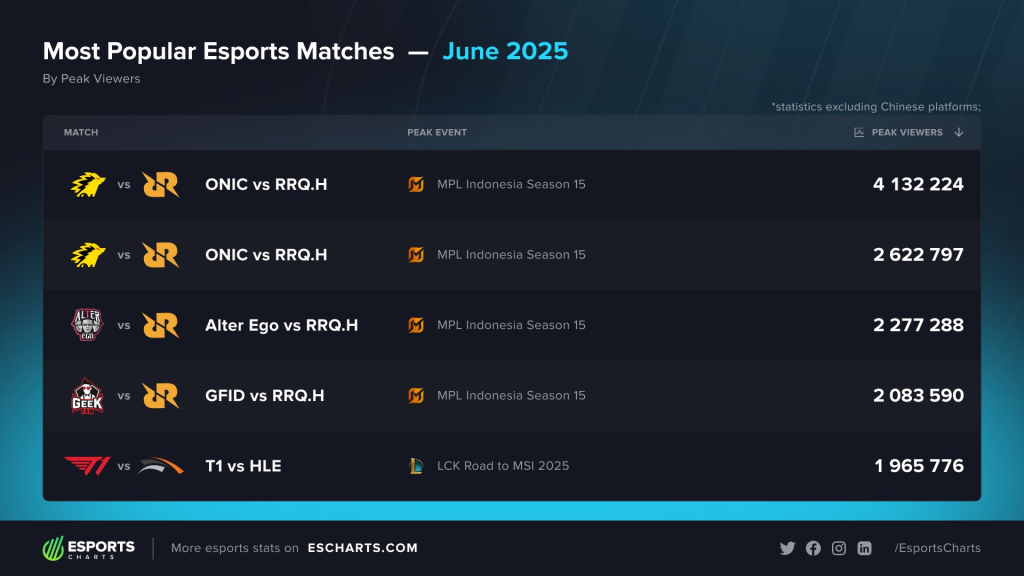Open the Facebook icon in footer
The width and height of the screenshot is (1024, 576).
[x=813, y=548]
